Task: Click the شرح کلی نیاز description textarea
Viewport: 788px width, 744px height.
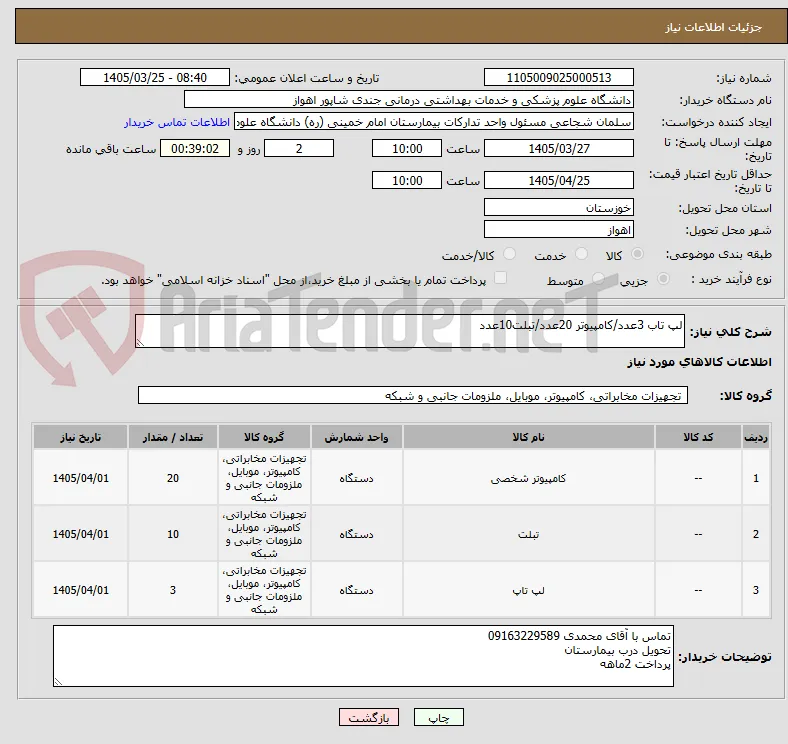Action: pyautogui.click(x=410, y=331)
